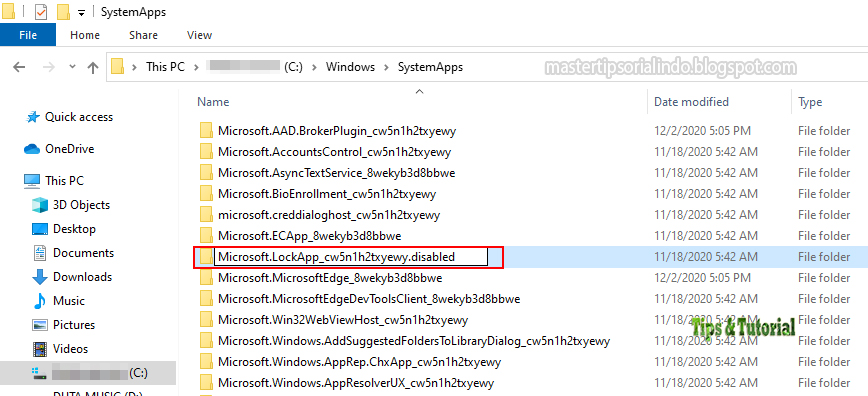868x396 pixels.
Task: Select Microsoft.ECApp folder
Action: point(309,236)
